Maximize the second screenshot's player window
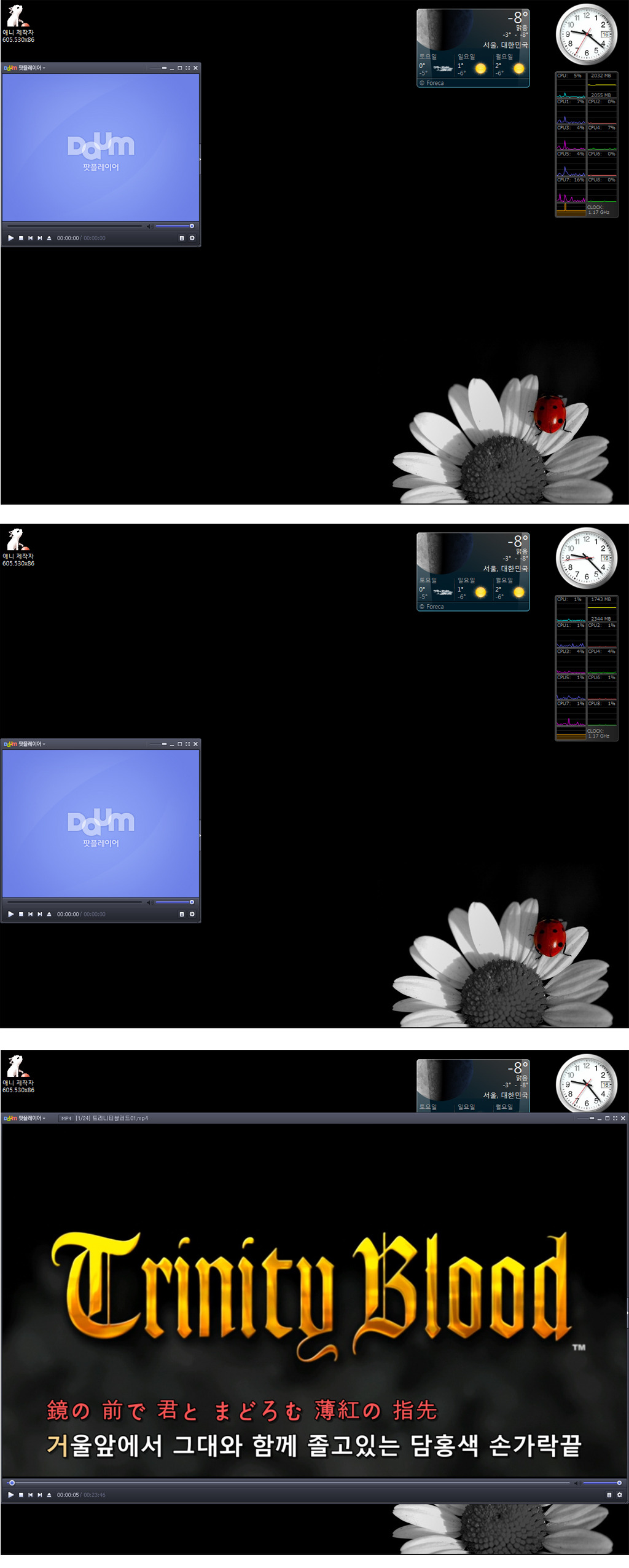The width and height of the screenshot is (629, 1568). (179, 744)
